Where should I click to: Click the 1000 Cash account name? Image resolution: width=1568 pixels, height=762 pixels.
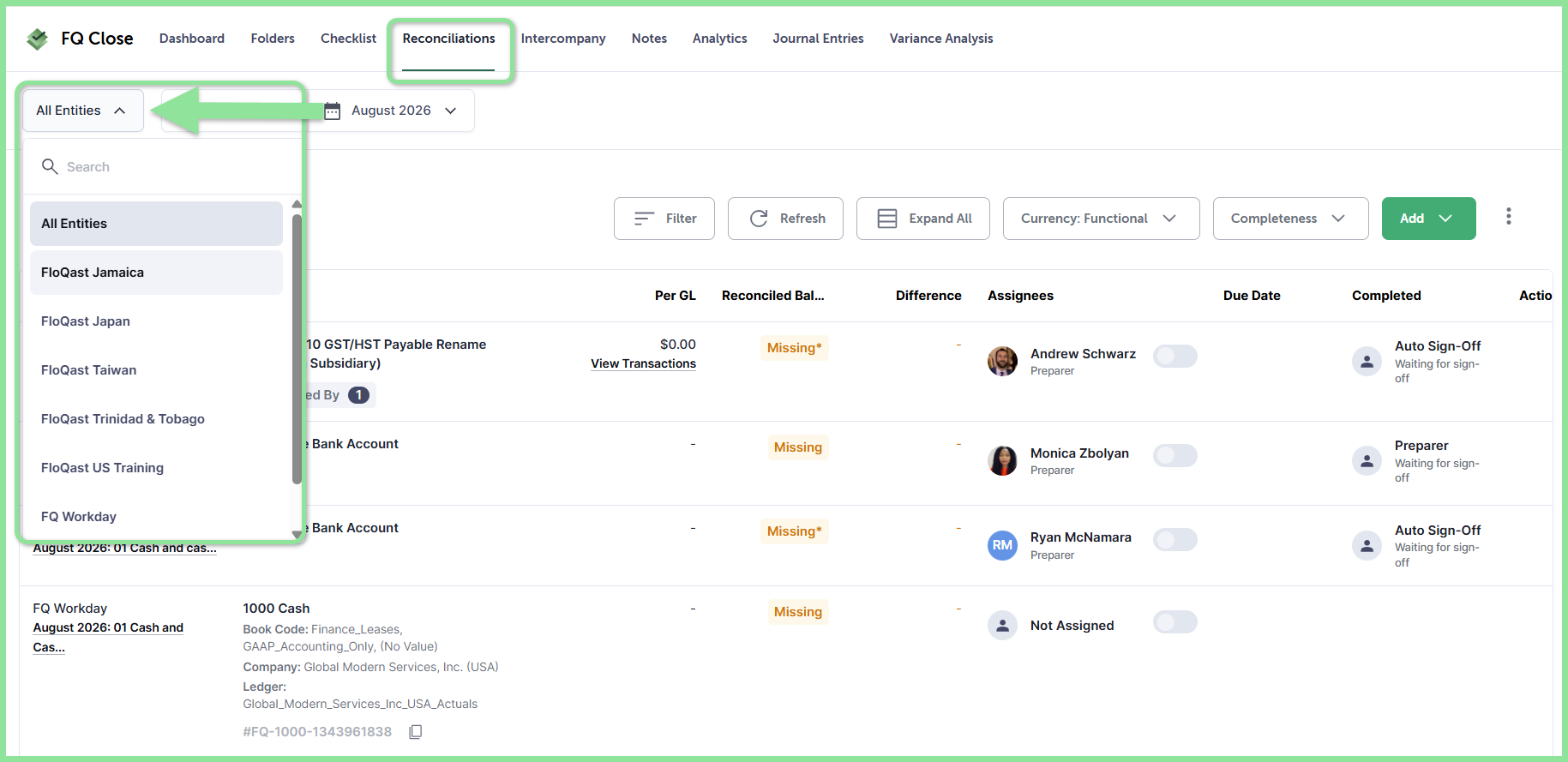click(276, 609)
